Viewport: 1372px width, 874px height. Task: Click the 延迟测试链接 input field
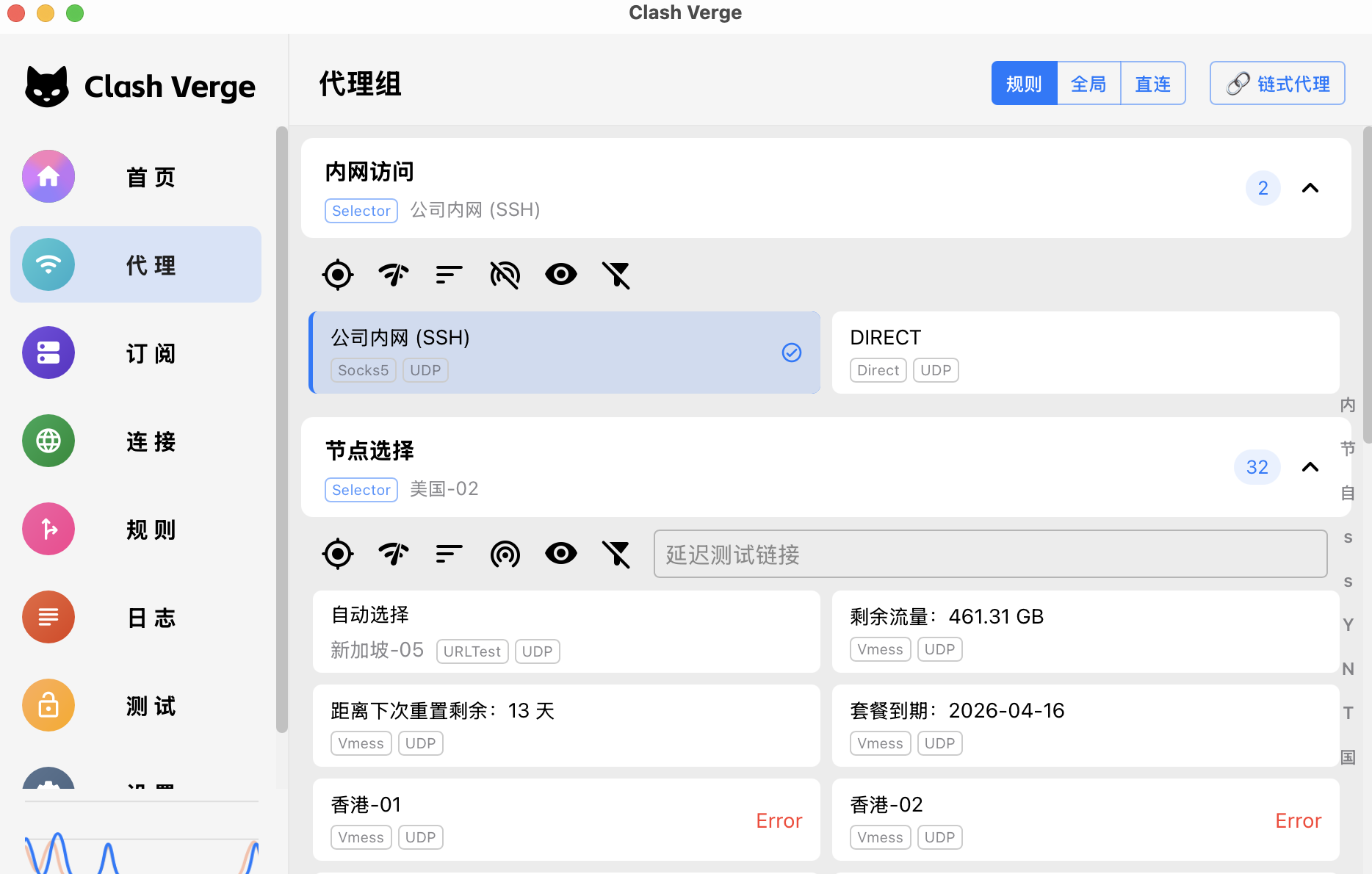click(x=989, y=554)
